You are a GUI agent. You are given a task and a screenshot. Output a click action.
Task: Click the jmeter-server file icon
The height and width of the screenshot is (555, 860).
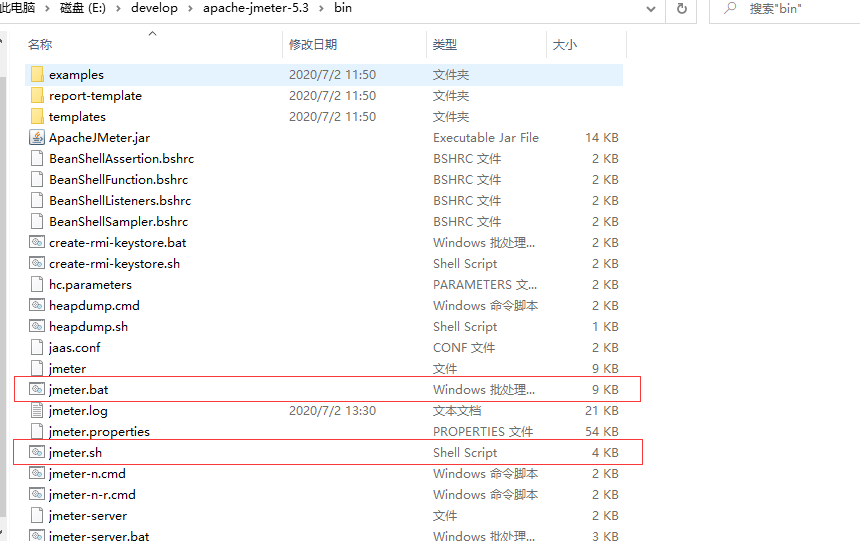(37, 515)
